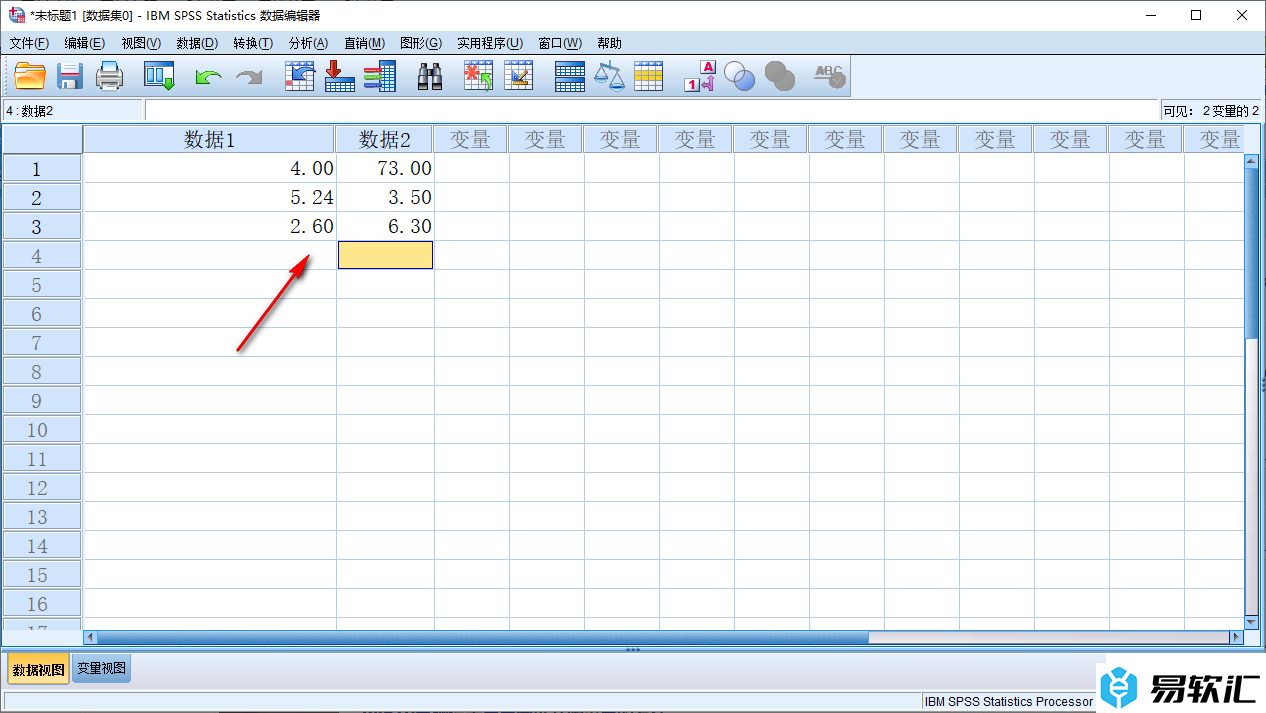Open the 图形(G) menu

(x=420, y=43)
